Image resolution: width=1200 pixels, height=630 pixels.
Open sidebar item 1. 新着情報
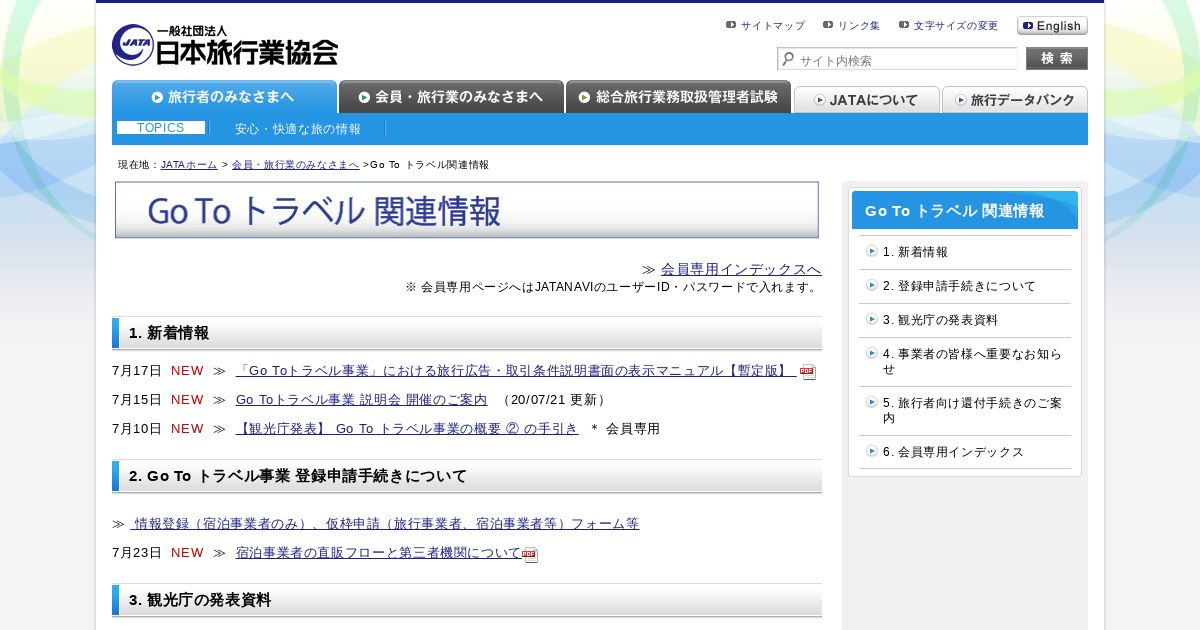click(915, 252)
